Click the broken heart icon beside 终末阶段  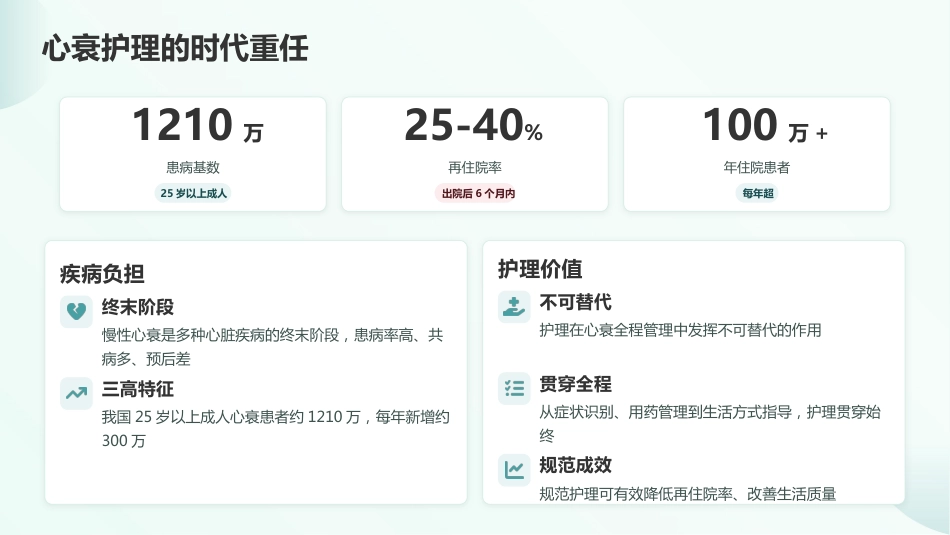pyautogui.click(x=76, y=311)
